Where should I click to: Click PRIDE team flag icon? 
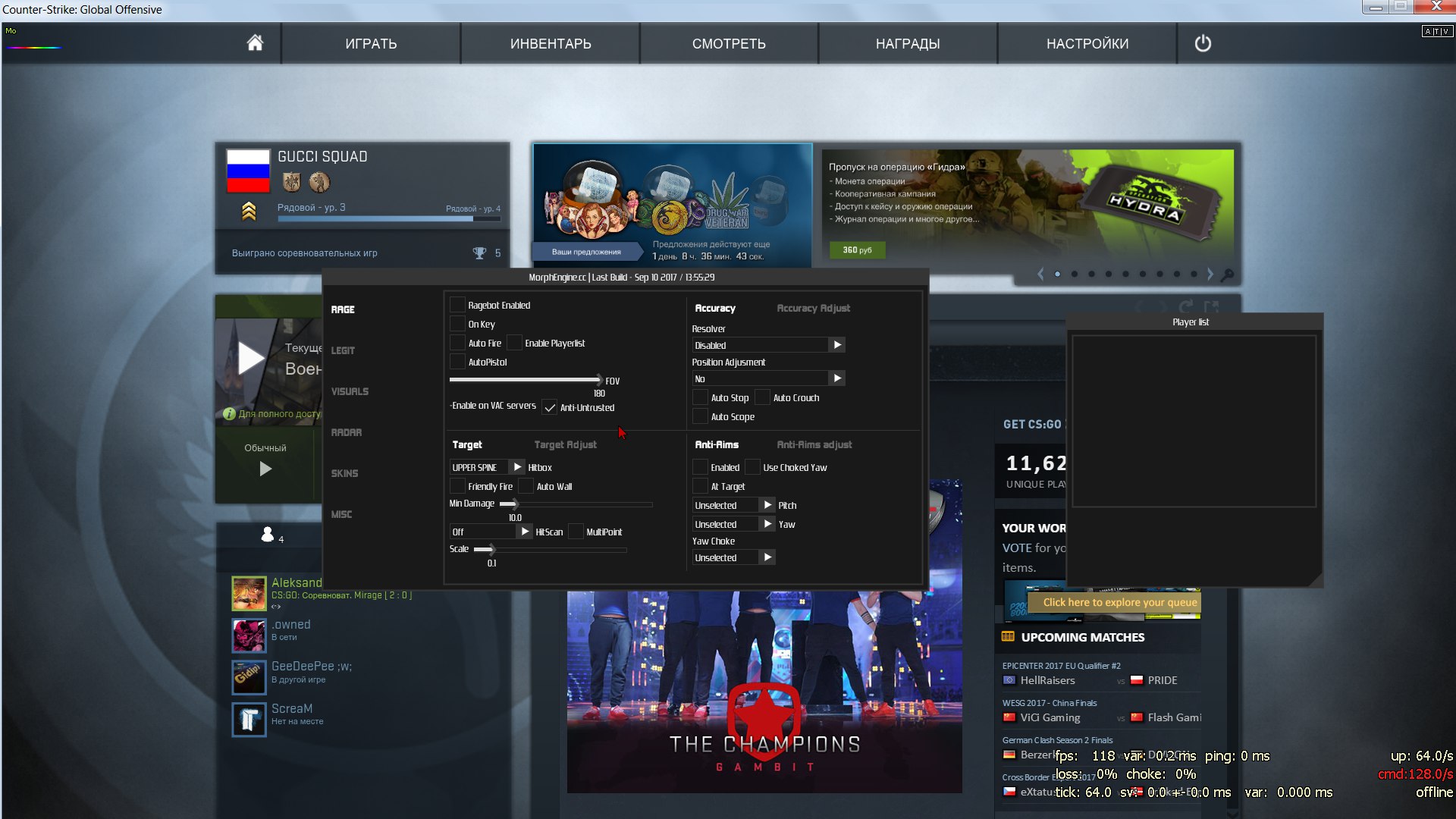pyautogui.click(x=1137, y=680)
